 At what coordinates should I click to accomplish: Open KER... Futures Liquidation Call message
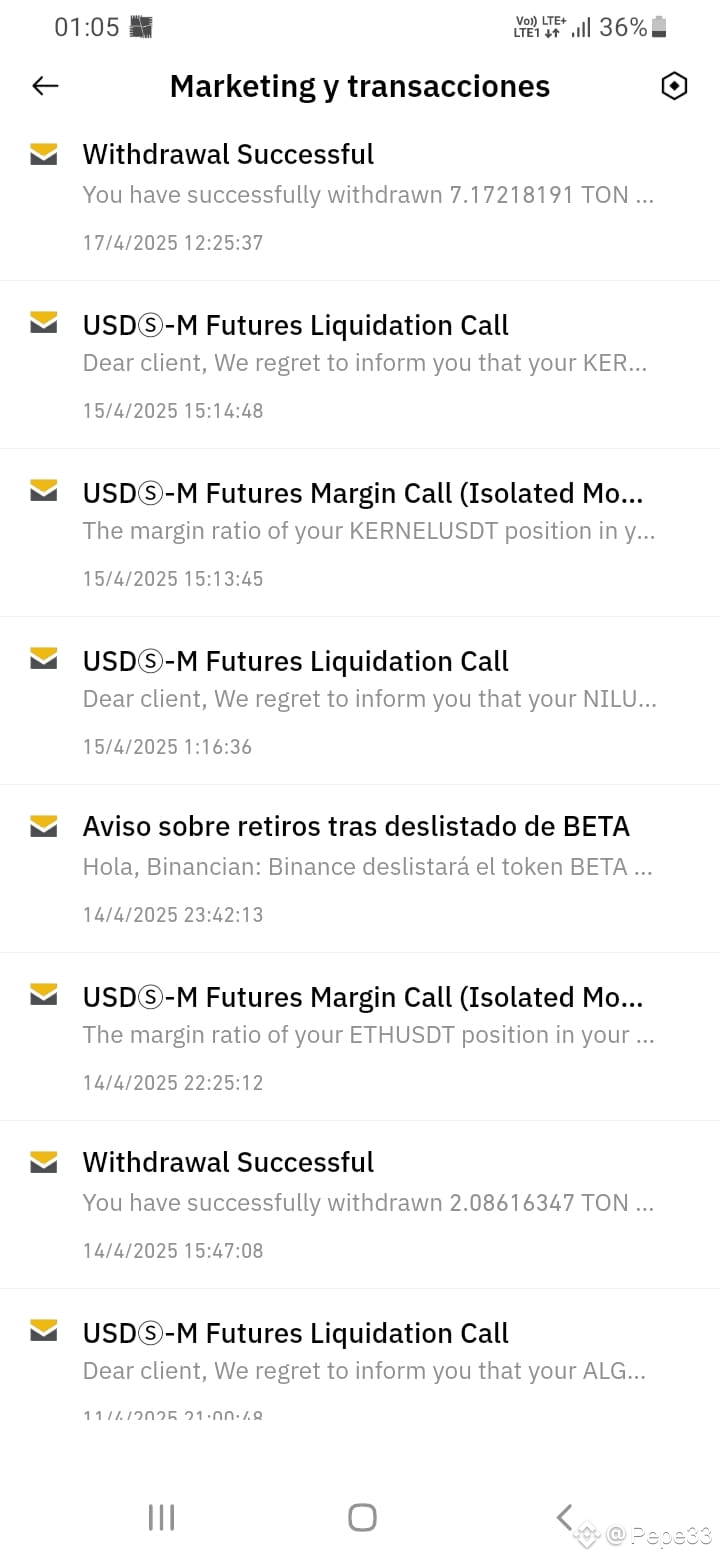coord(360,365)
